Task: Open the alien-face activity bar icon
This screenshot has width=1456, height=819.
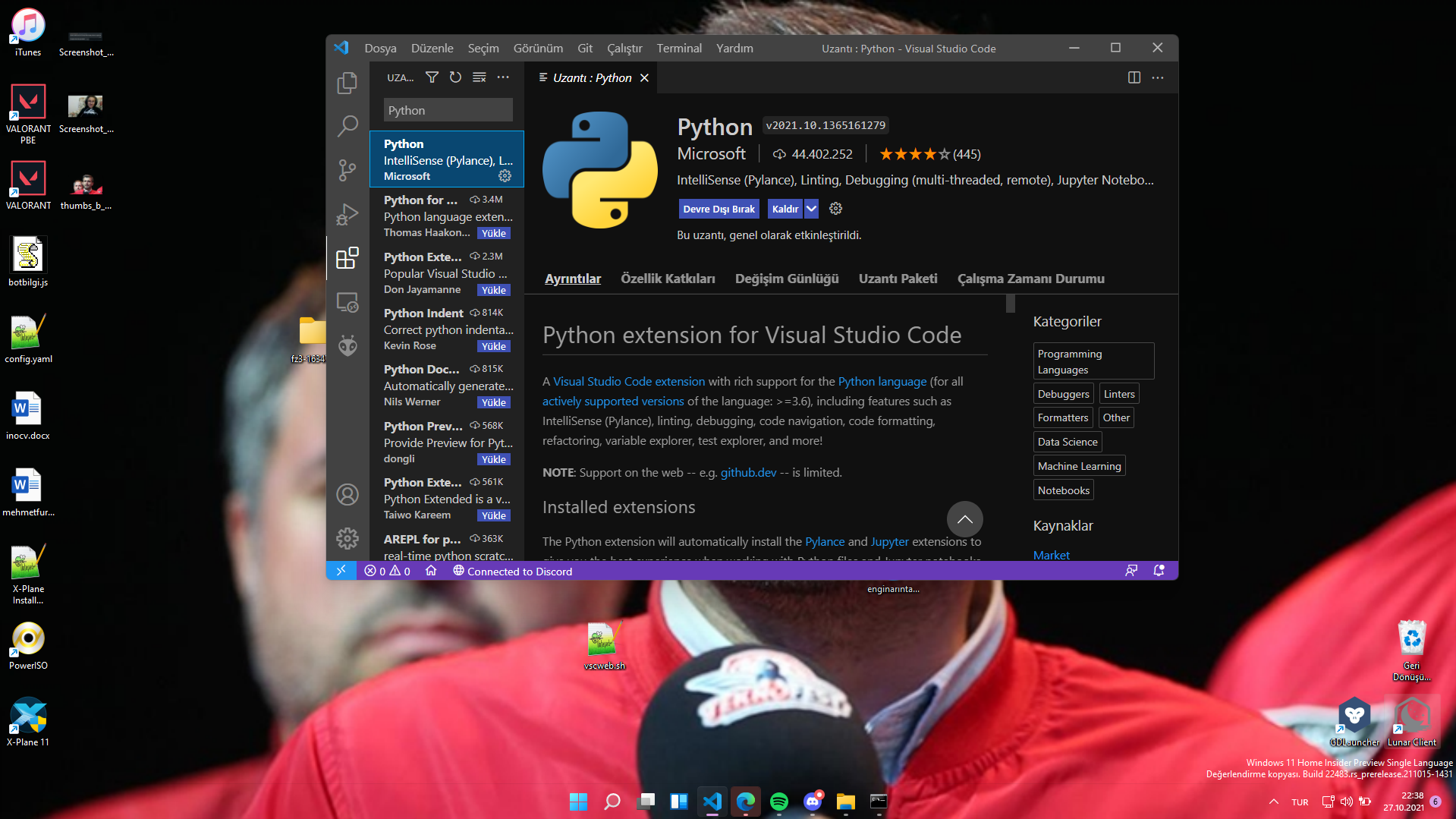Action: (347, 346)
